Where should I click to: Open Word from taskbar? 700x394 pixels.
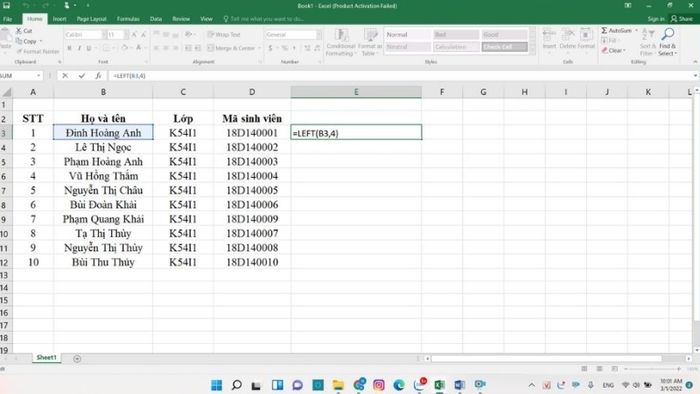(x=459, y=385)
